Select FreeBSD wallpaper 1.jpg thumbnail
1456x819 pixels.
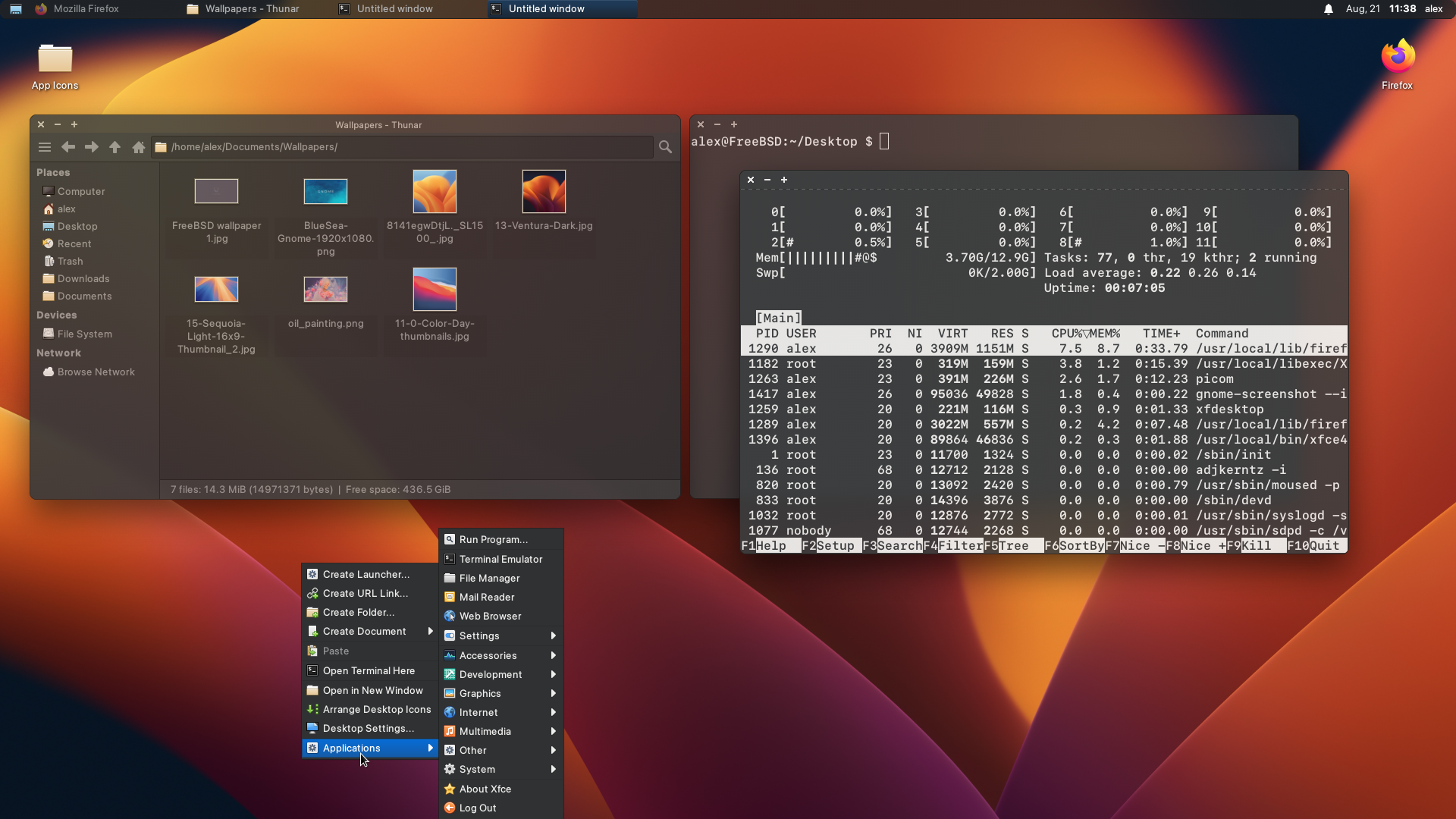pyautogui.click(x=216, y=191)
